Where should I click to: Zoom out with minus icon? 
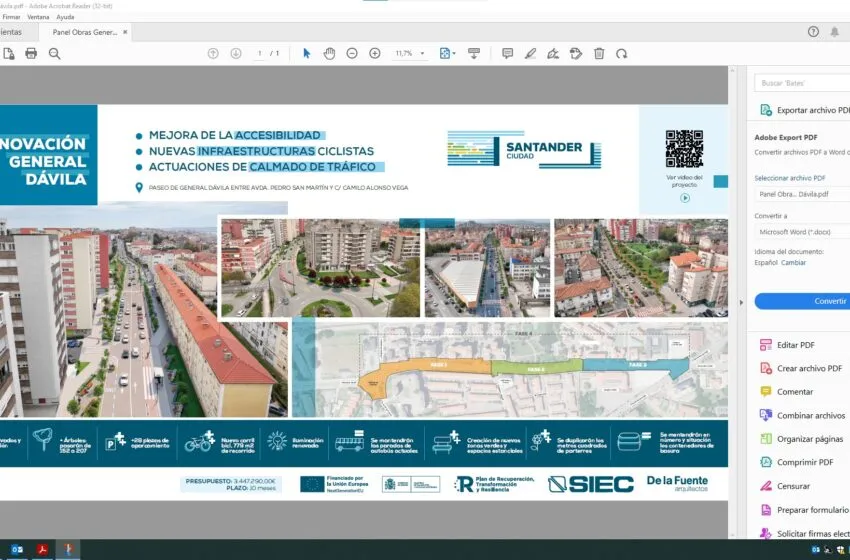pyautogui.click(x=352, y=53)
